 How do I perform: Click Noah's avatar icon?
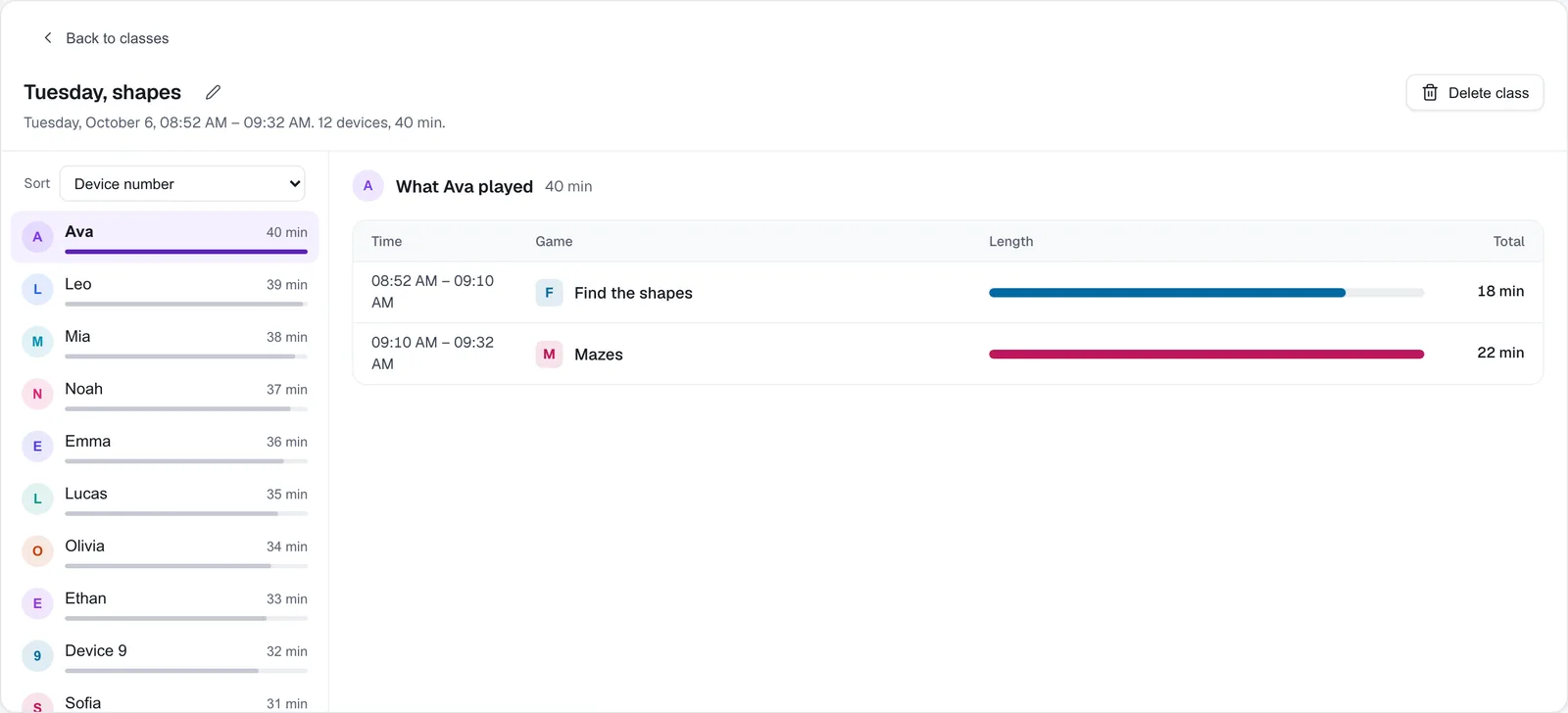tap(37, 394)
